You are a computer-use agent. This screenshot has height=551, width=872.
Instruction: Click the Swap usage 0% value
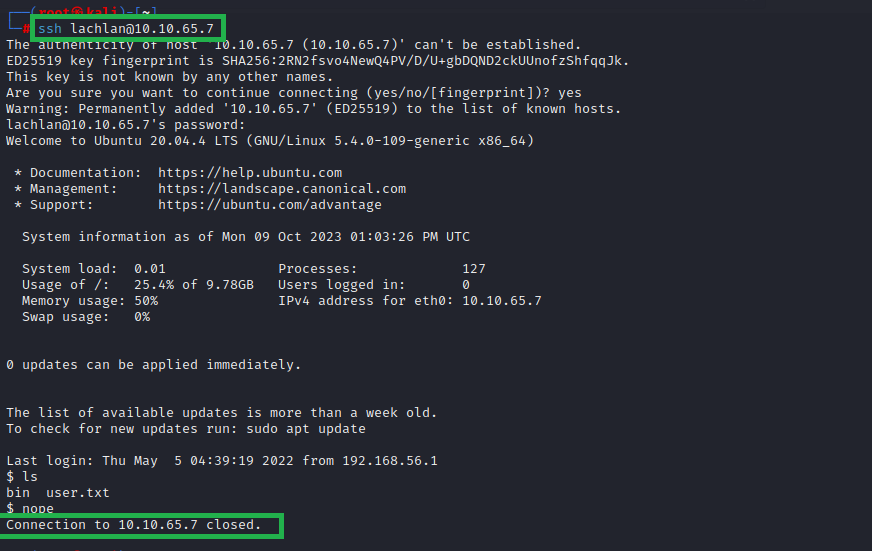pyautogui.click(x=142, y=317)
